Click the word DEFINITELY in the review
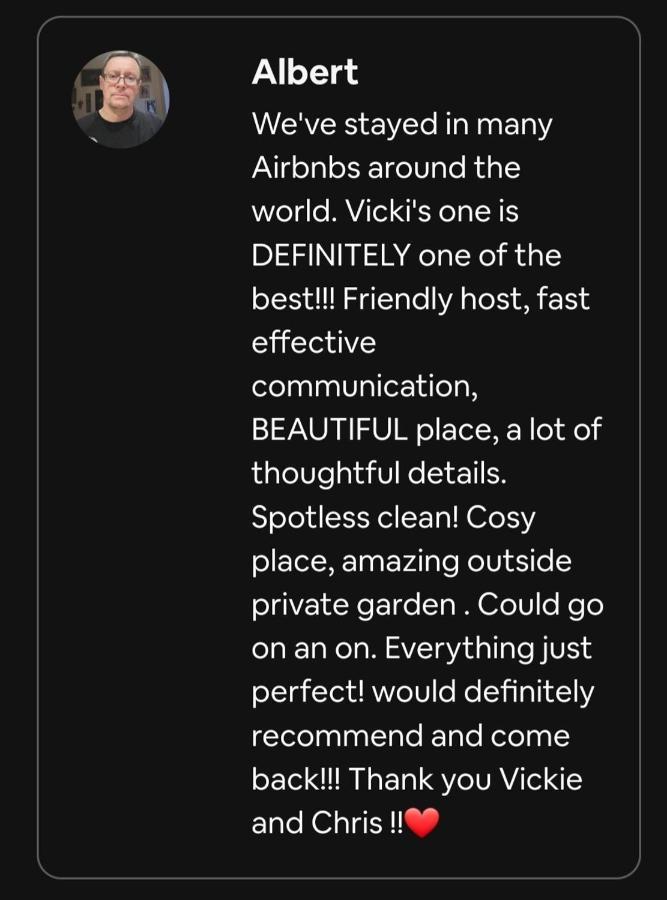The height and width of the screenshot is (900, 667). (331, 255)
